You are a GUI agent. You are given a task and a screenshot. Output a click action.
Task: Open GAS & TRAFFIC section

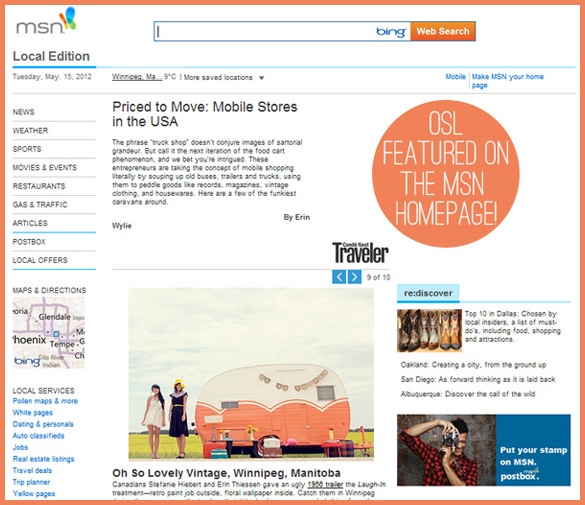pyautogui.click(x=40, y=204)
